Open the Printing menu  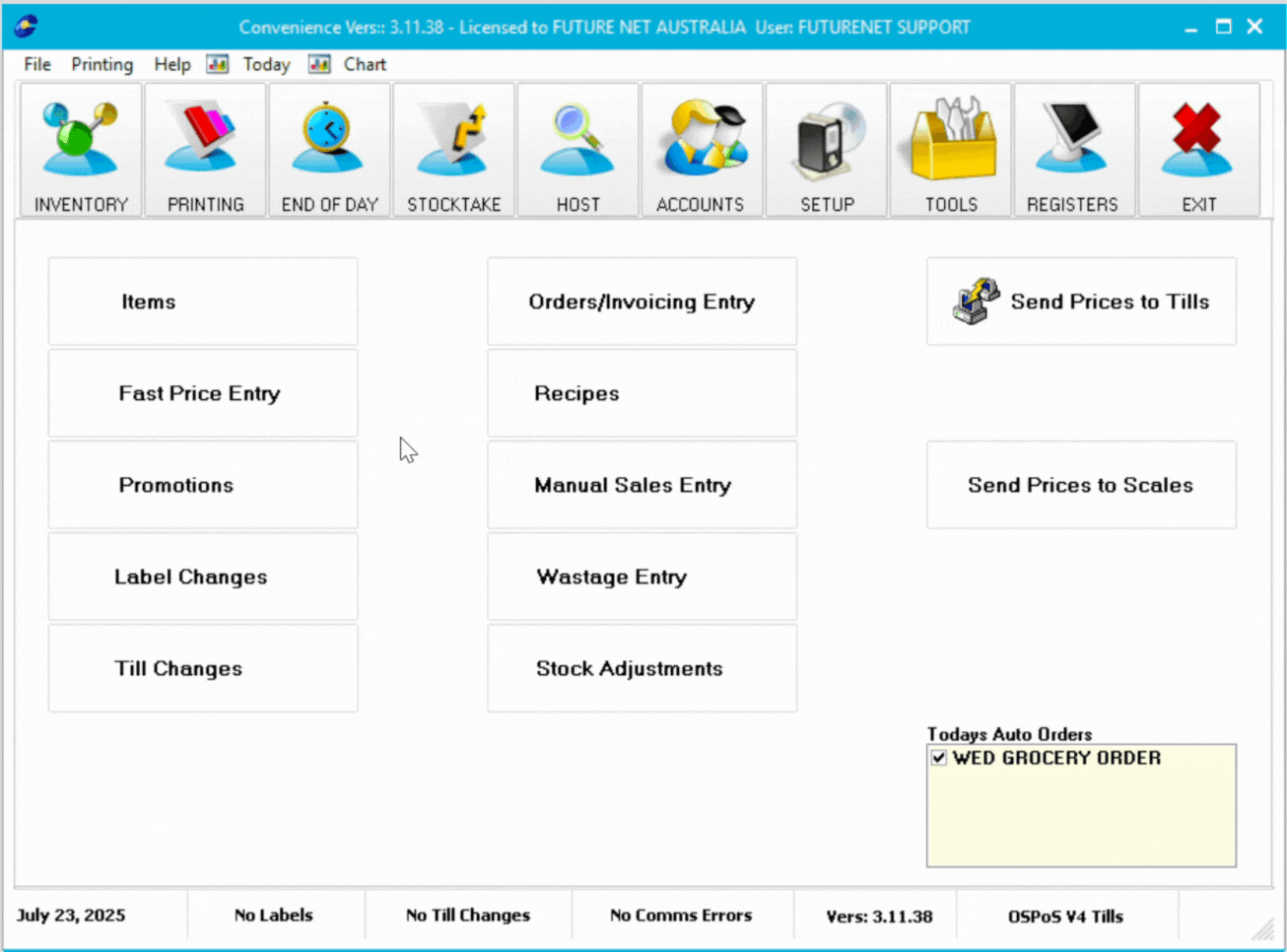point(102,64)
